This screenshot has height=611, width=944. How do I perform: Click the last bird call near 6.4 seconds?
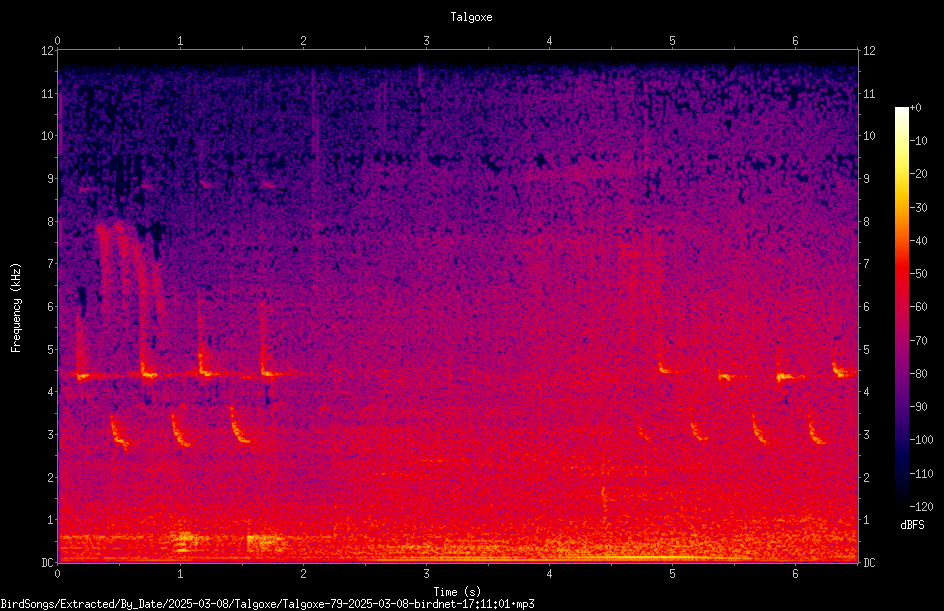point(843,368)
